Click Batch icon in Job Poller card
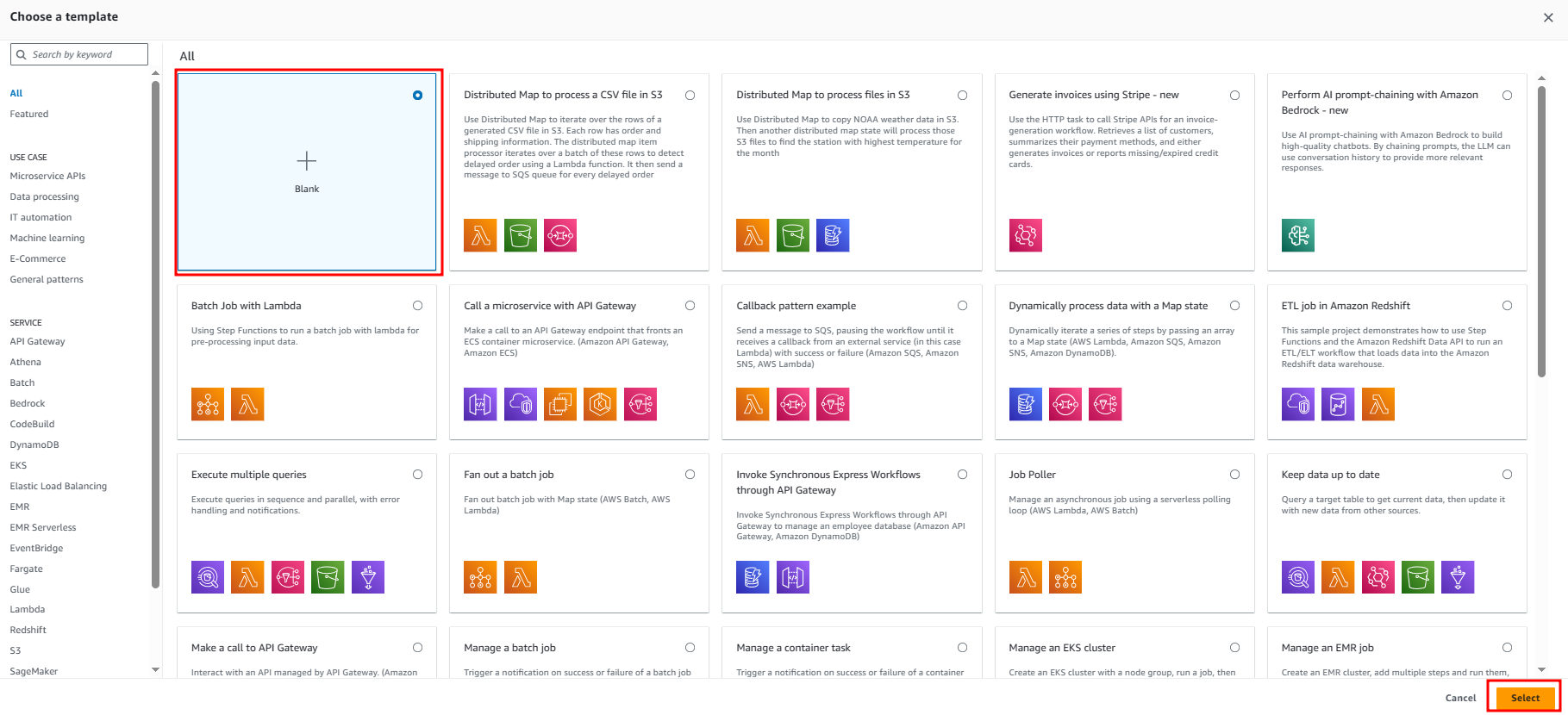 pos(1065,577)
